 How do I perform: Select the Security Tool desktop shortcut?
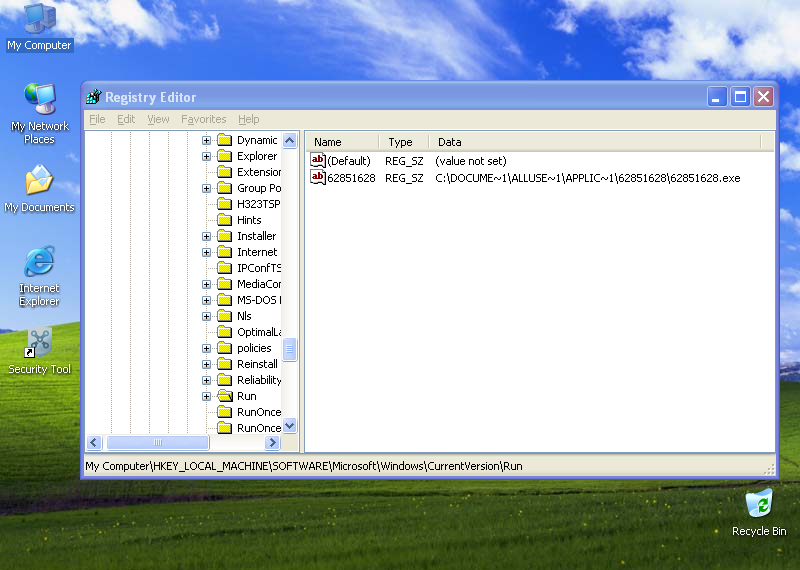point(39,351)
